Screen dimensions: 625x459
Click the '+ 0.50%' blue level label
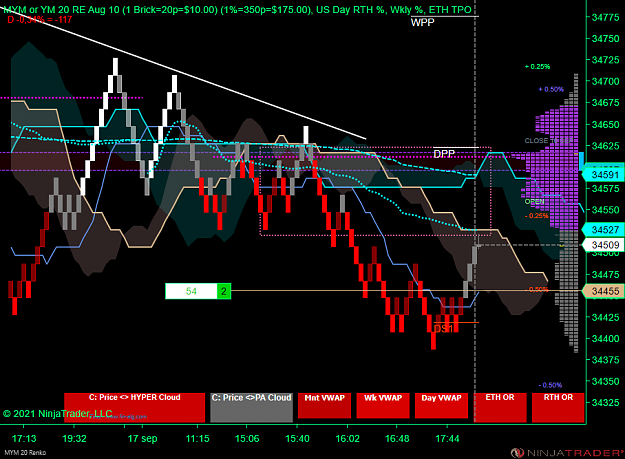pos(551,89)
